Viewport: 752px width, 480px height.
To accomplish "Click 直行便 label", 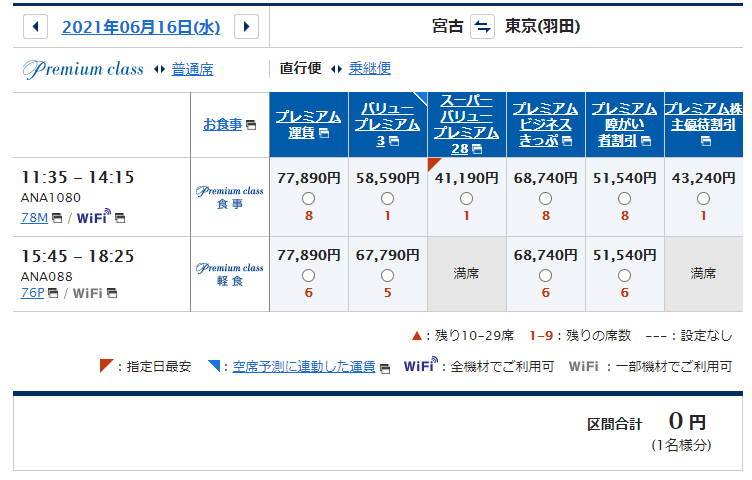I will pos(301,68).
